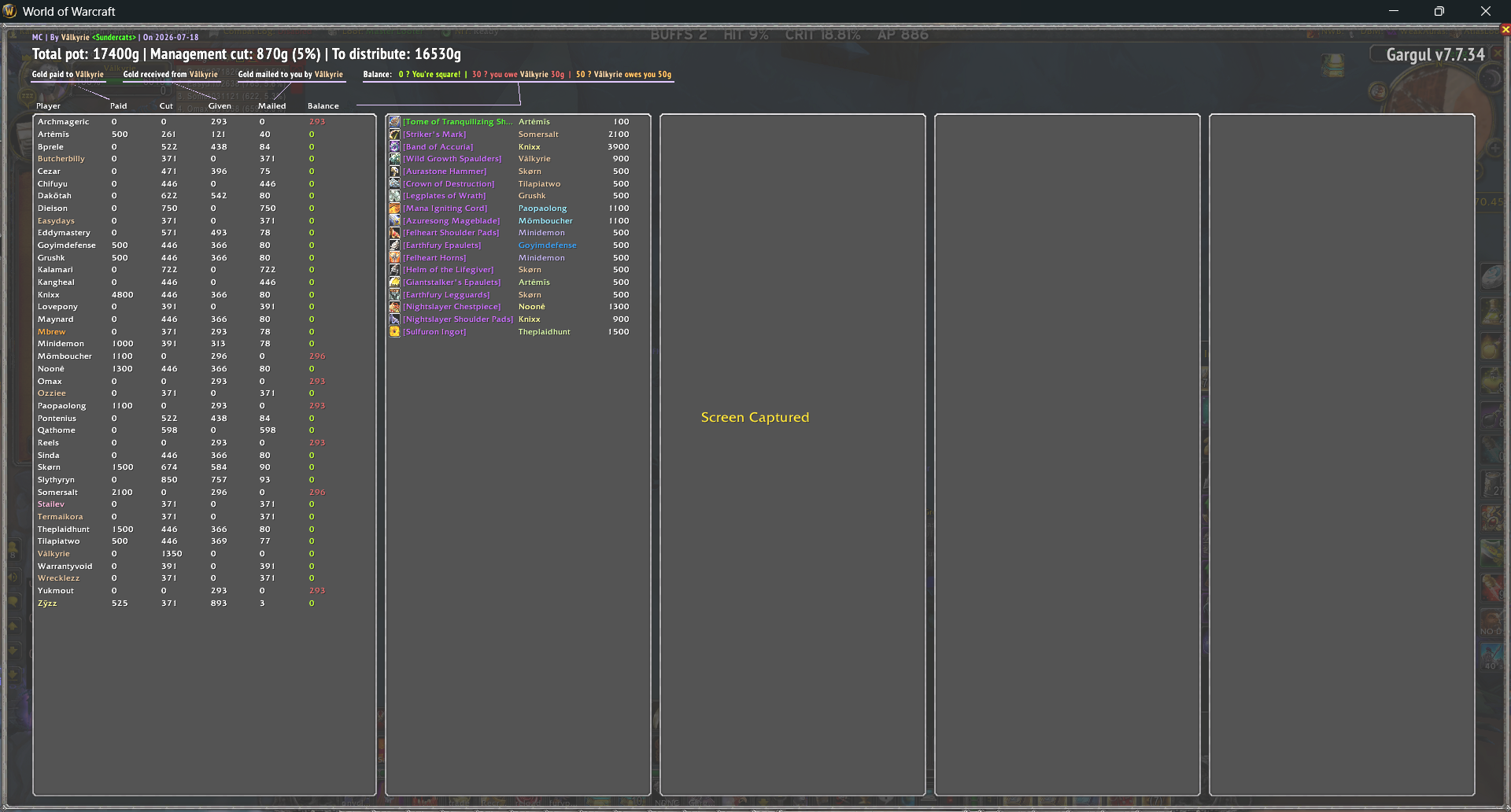Click the Earthfury Epaulets item icon
Viewport: 1511px width, 812px height.
click(x=394, y=245)
